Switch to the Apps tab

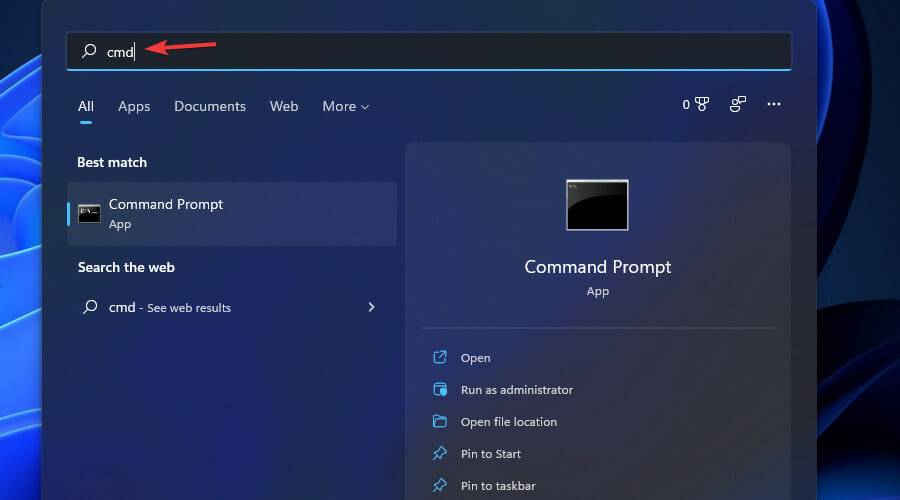134,106
